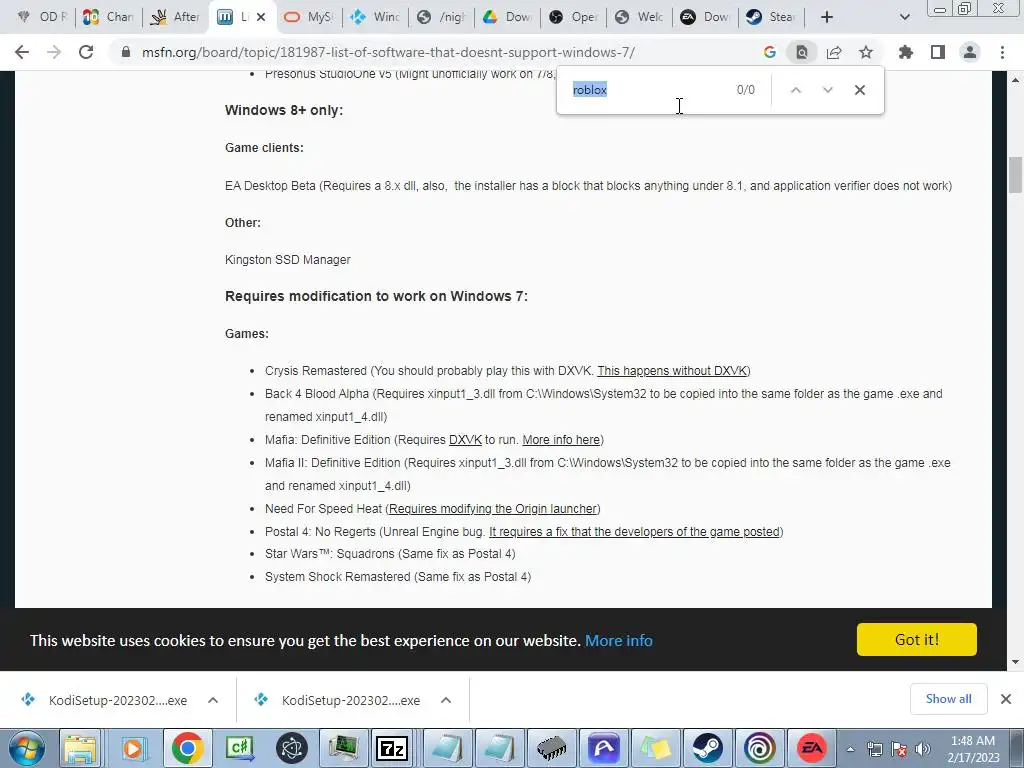Open the volume speaker tray icon
Screen dimensions: 1024x768
coord(923,749)
